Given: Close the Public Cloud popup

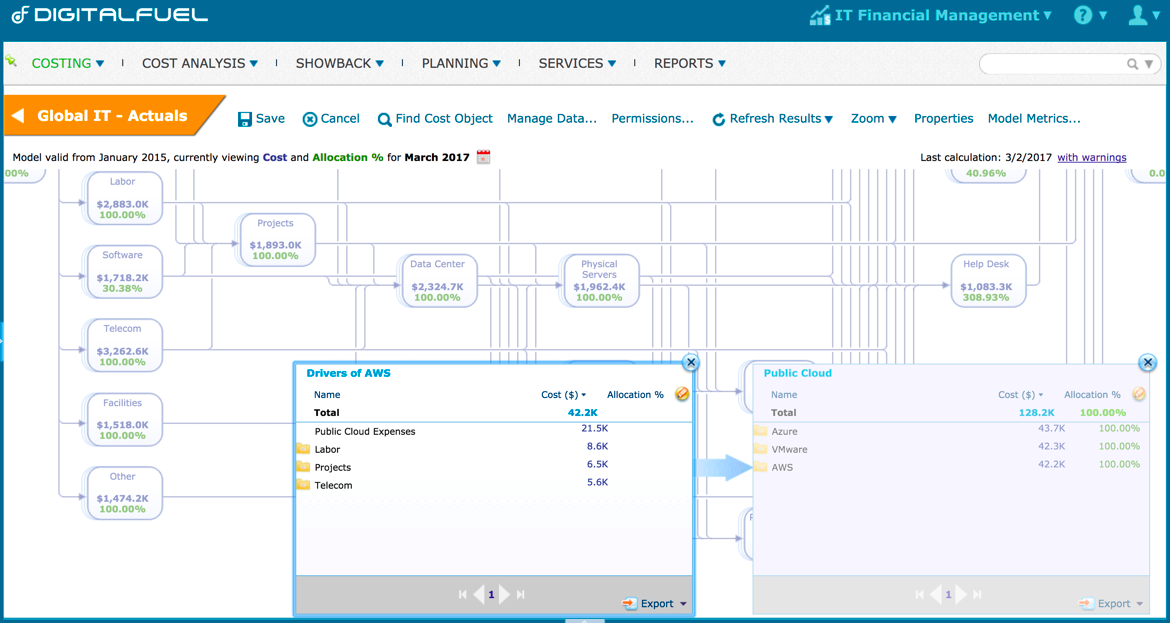Looking at the screenshot, I should click(1147, 362).
